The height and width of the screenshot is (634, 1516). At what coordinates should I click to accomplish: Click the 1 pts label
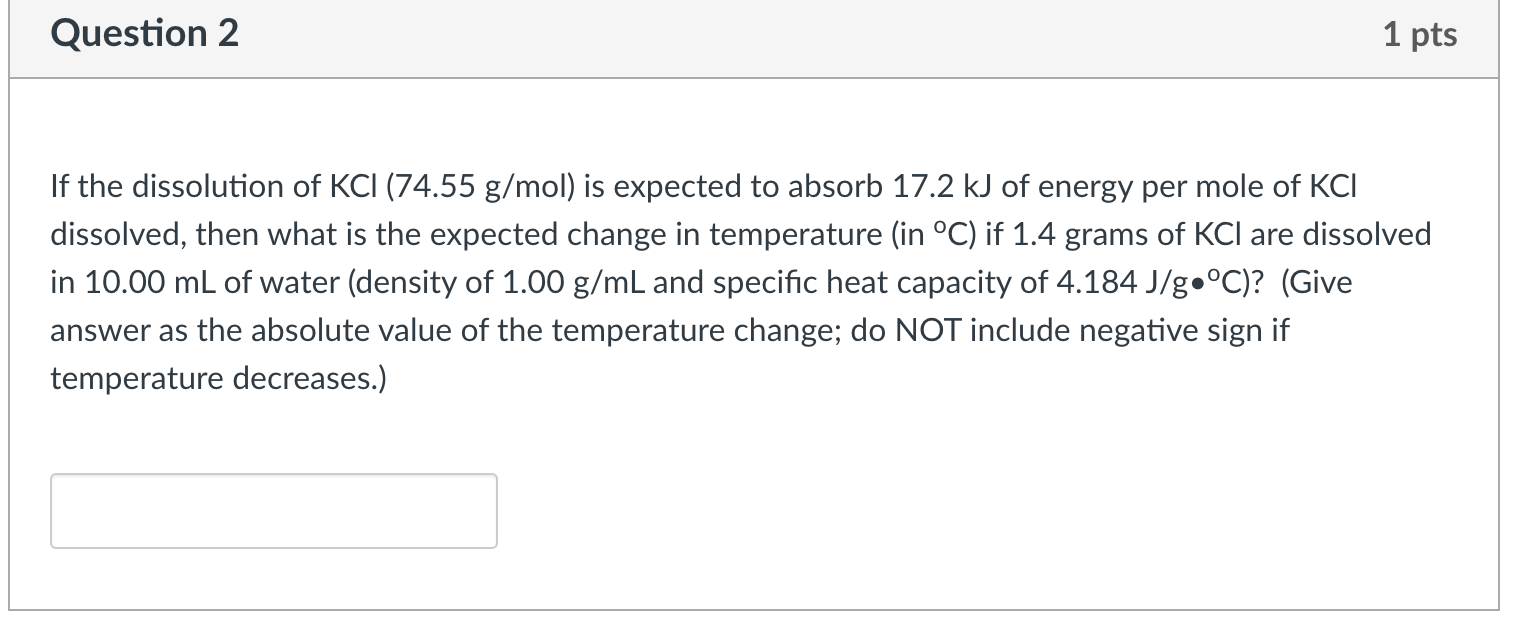pyautogui.click(x=1421, y=33)
